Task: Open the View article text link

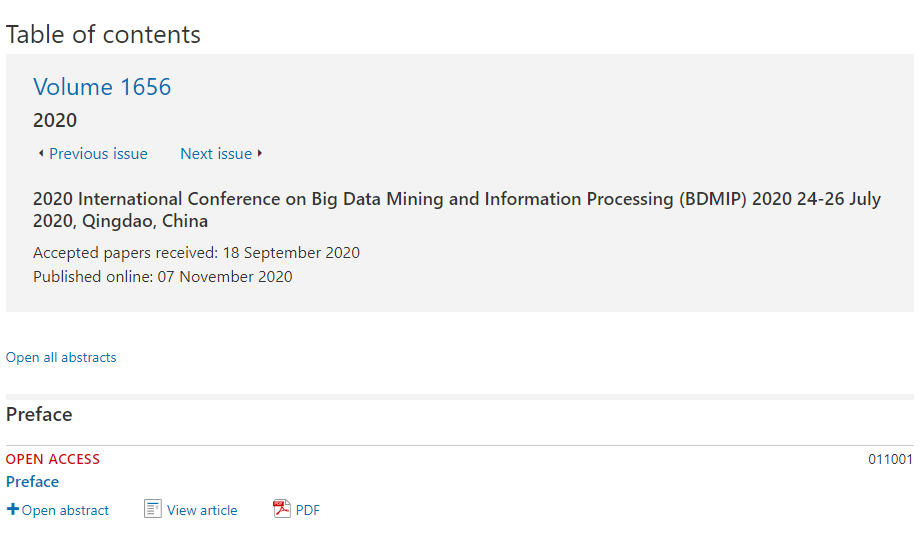Action: (x=202, y=510)
